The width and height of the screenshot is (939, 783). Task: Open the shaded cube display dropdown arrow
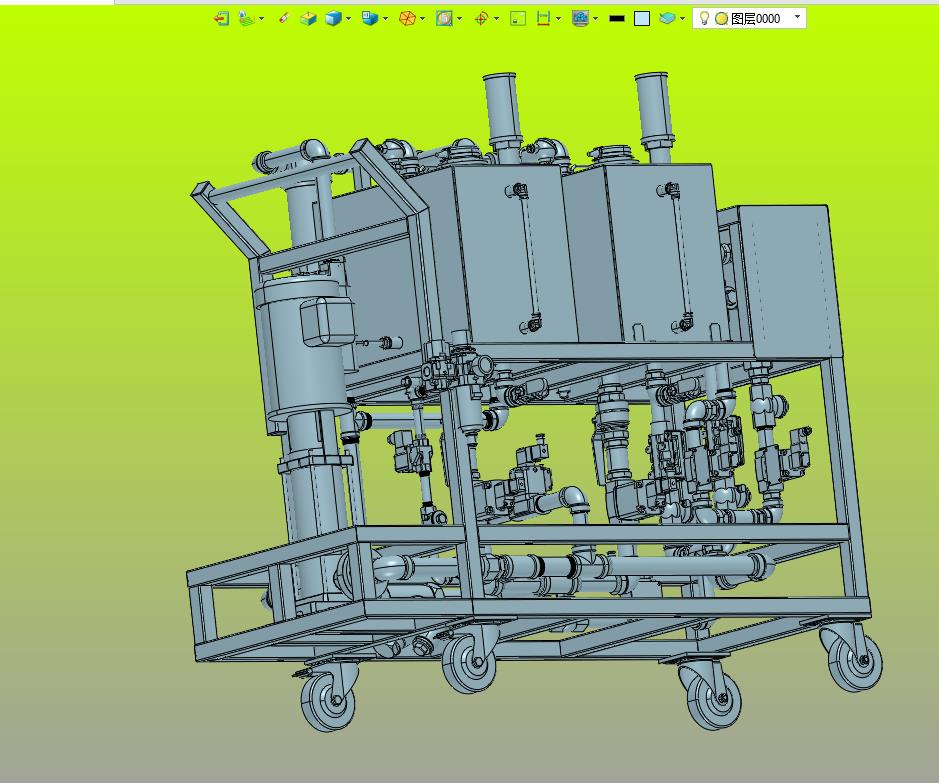click(349, 19)
